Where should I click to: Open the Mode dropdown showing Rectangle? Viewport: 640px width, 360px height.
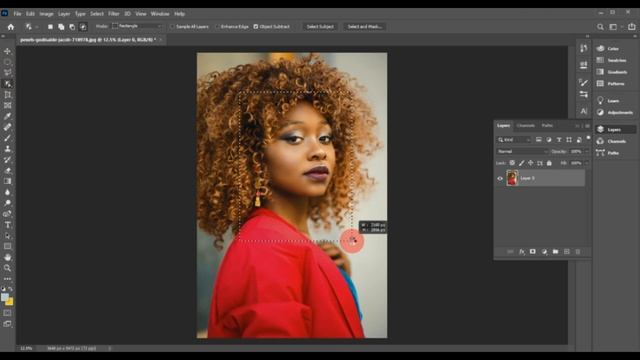[x=138, y=26]
